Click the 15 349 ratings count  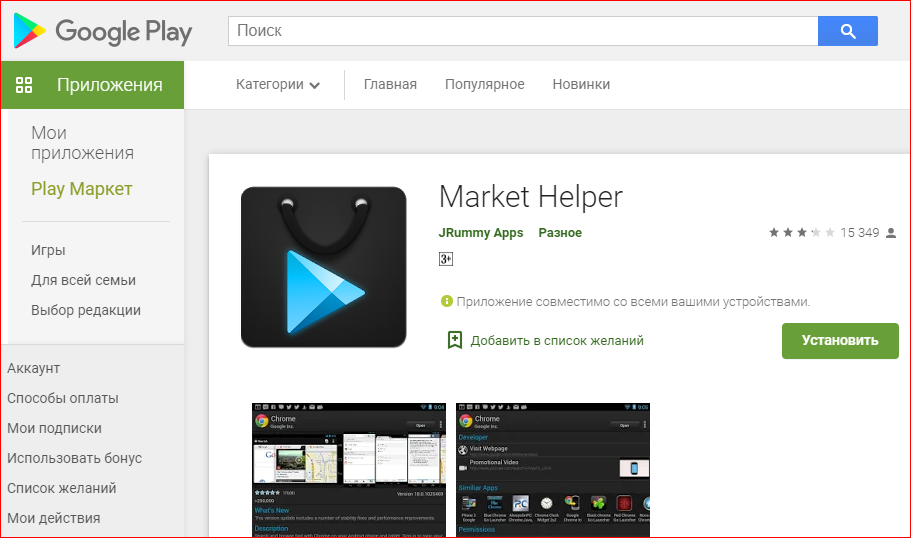pyautogui.click(x=860, y=232)
